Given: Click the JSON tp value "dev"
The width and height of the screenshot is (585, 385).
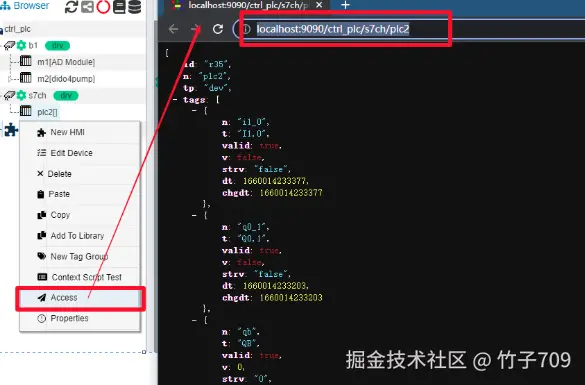Looking at the screenshot, I should pos(216,88).
